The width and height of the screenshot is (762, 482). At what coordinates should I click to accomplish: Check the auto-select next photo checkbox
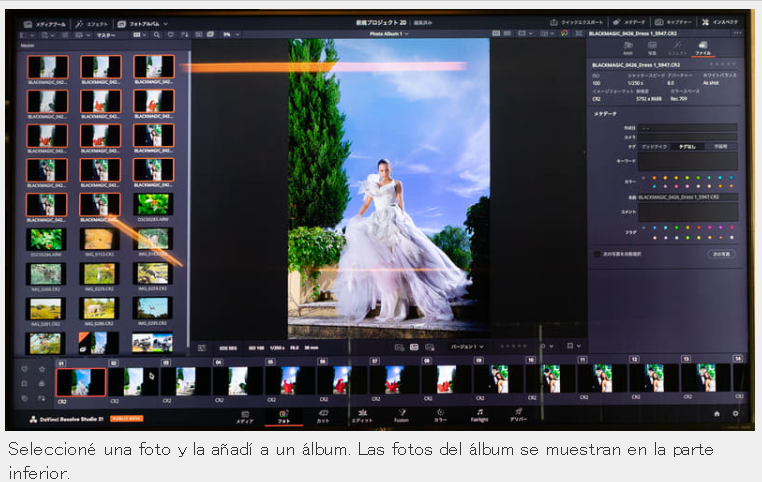point(597,254)
